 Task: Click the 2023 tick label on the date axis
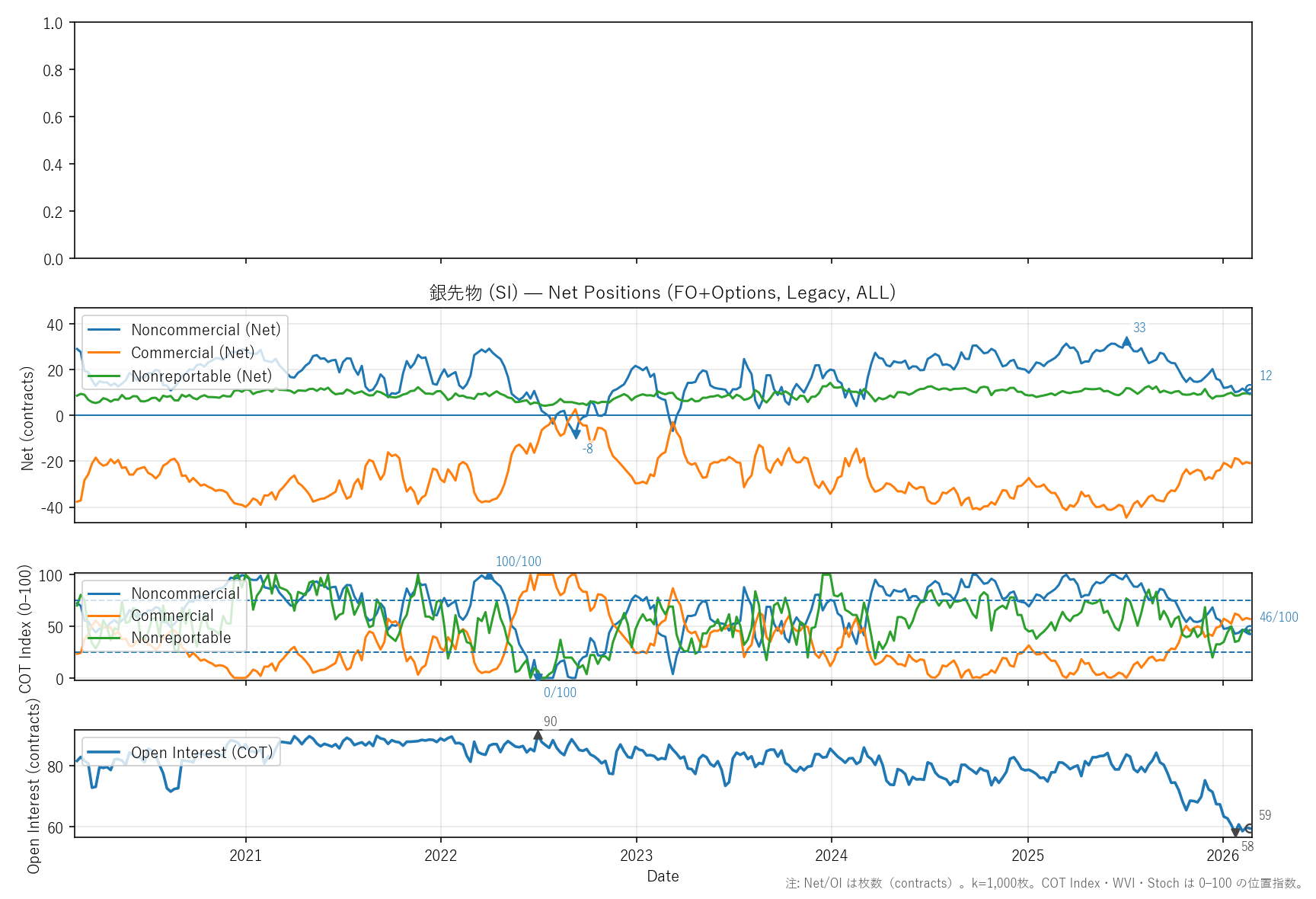[636, 856]
